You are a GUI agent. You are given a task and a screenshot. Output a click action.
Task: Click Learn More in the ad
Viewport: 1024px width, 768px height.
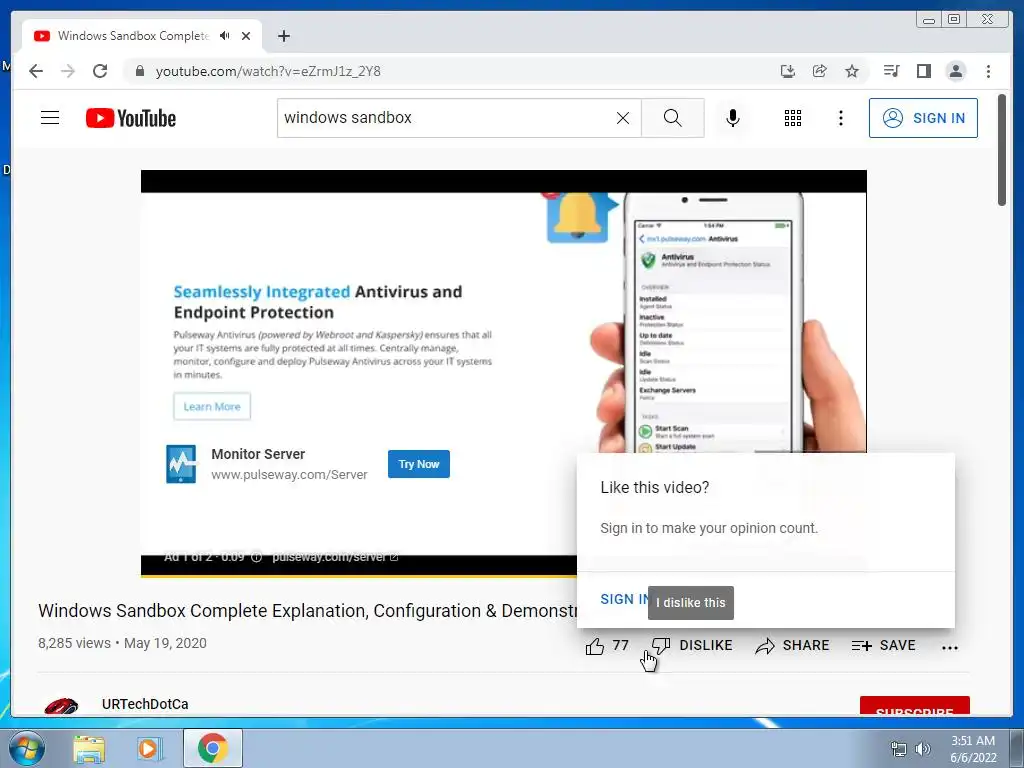point(212,406)
